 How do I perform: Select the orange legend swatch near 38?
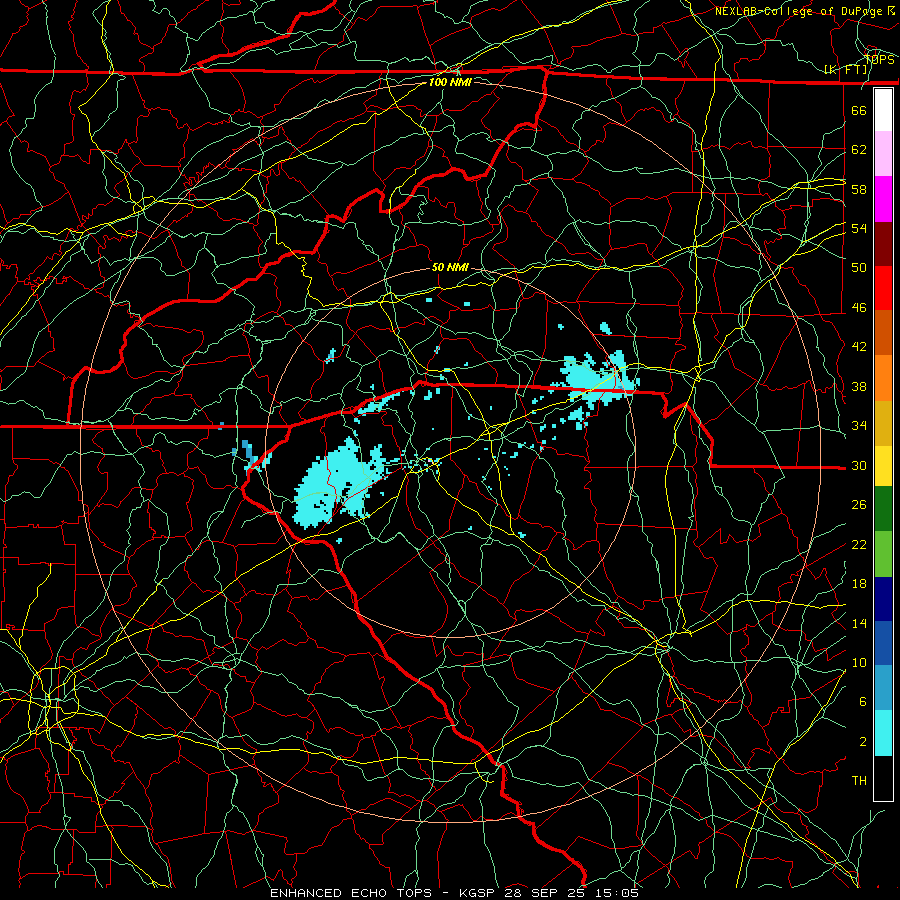(x=883, y=378)
